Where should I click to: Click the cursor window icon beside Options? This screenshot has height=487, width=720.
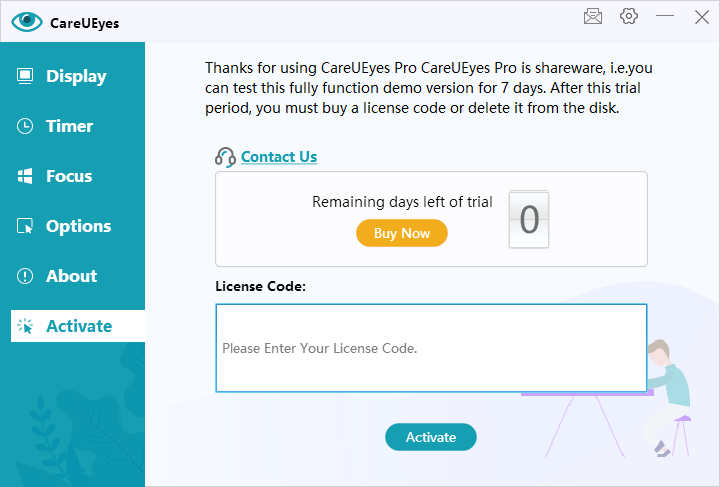point(25,226)
